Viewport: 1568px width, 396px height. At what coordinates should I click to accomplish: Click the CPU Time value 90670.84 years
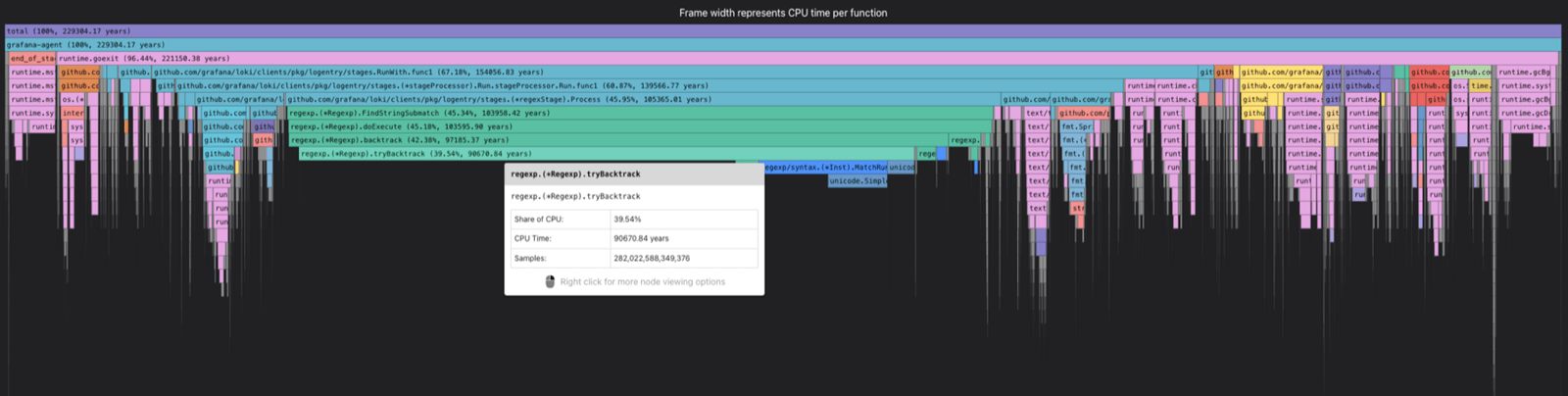pyautogui.click(x=642, y=238)
